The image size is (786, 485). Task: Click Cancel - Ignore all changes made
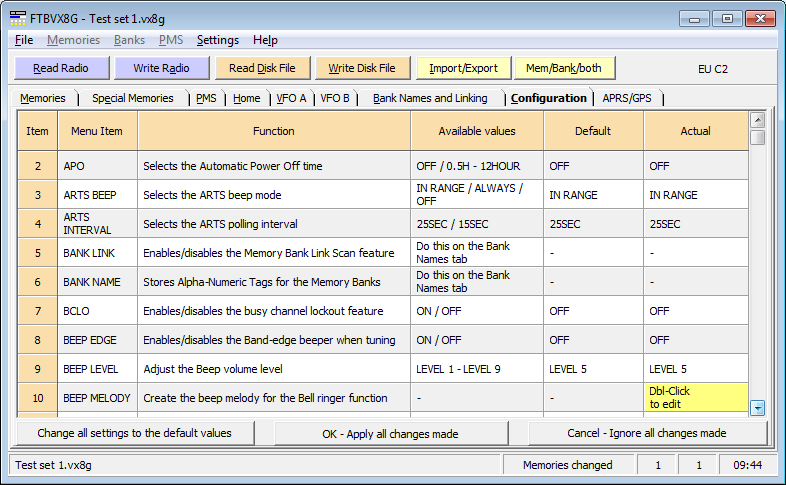[x=647, y=433]
